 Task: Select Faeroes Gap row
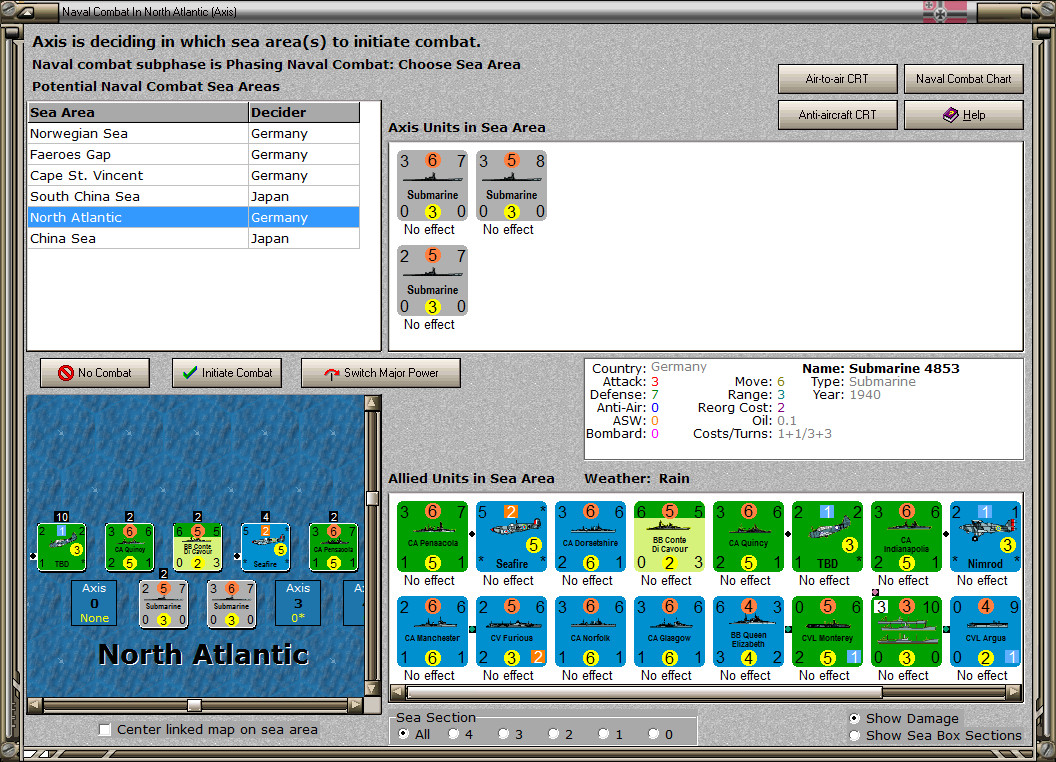pos(193,154)
